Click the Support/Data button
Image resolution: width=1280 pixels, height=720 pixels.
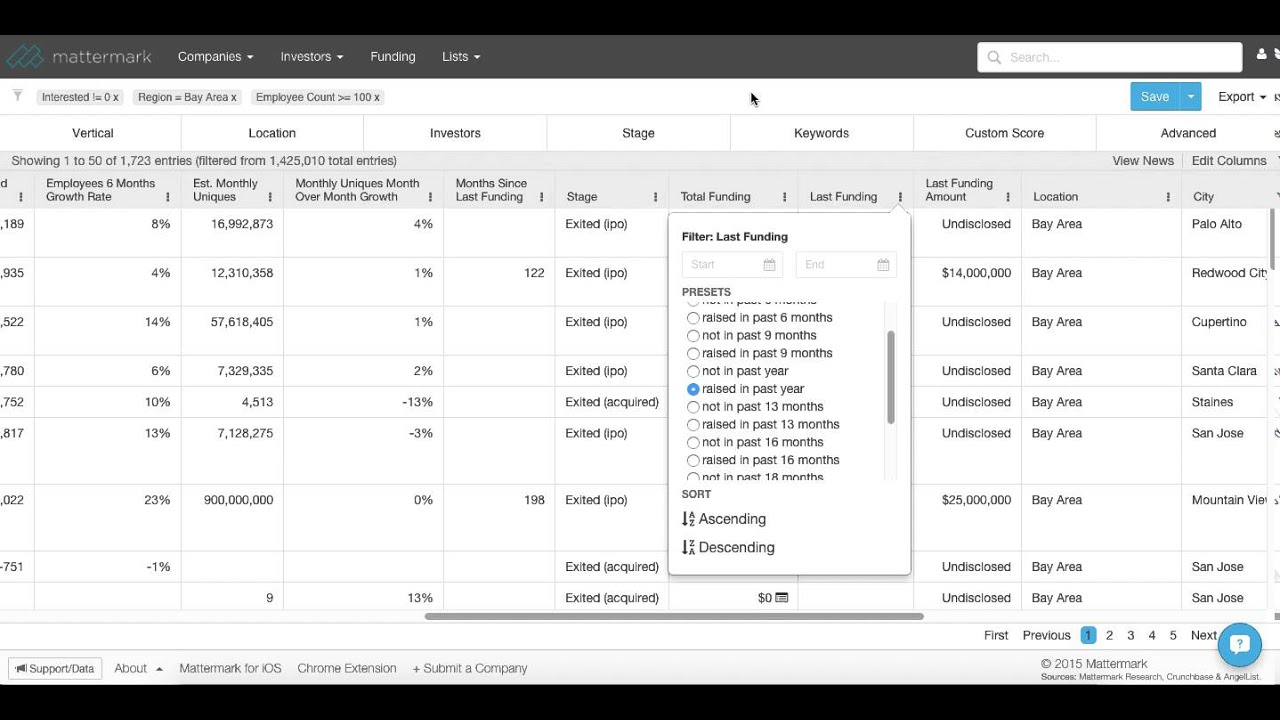(x=55, y=669)
